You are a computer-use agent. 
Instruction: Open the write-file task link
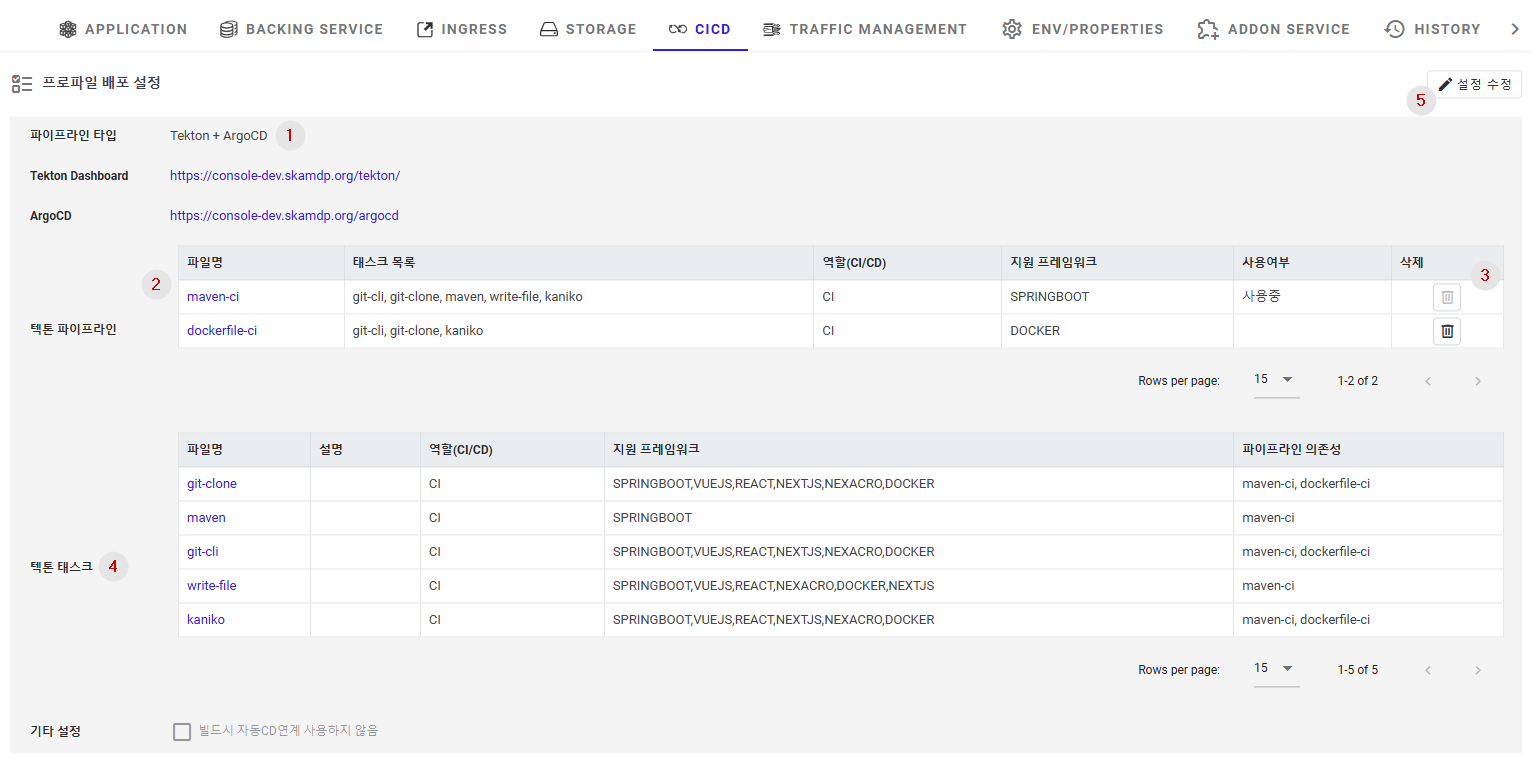click(212, 586)
